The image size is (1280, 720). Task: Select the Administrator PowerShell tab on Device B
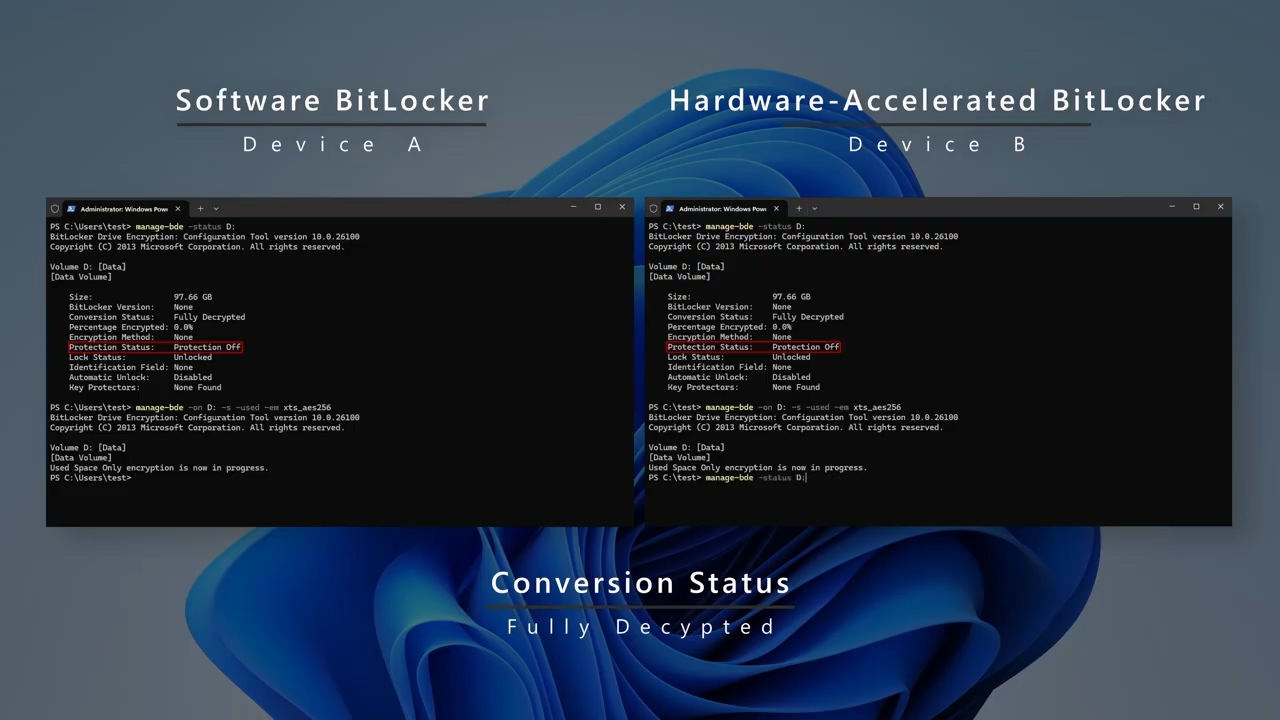[718, 209]
